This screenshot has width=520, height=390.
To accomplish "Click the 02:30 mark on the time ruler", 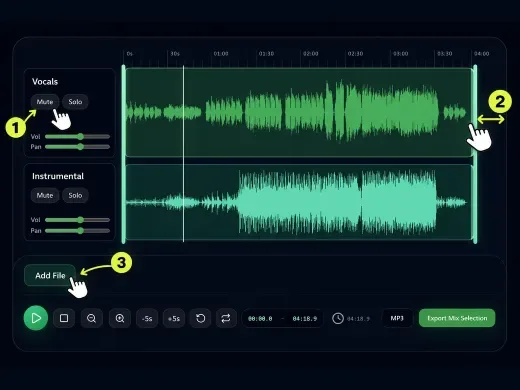I will tap(355, 54).
